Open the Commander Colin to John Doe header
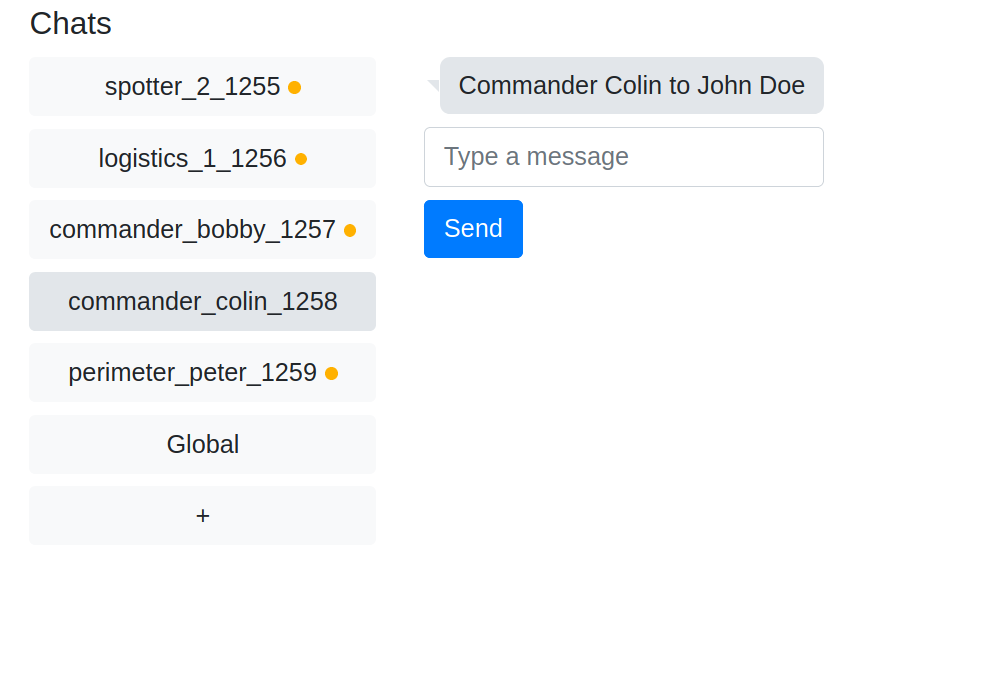Image resolution: width=989 pixels, height=684 pixels. [631, 85]
